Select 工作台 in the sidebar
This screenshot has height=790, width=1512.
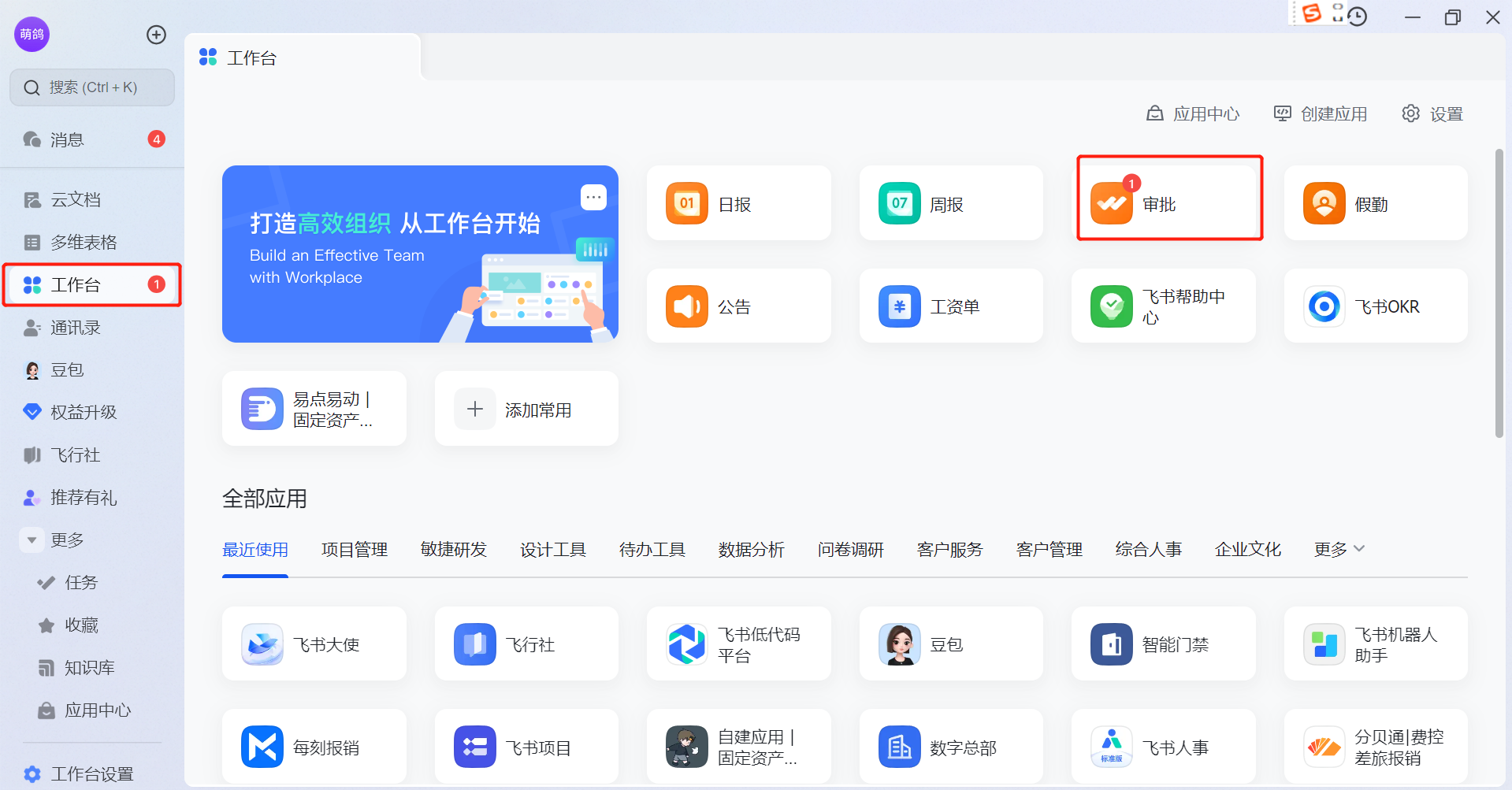[x=92, y=285]
